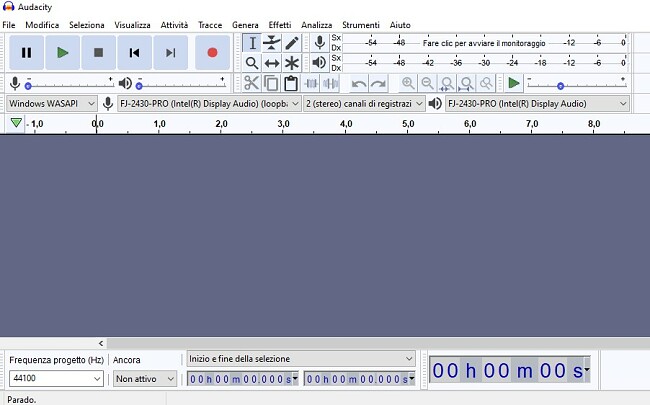Click the recording meter microphone icon
This screenshot has width=650, height=405.
[320, 43]
